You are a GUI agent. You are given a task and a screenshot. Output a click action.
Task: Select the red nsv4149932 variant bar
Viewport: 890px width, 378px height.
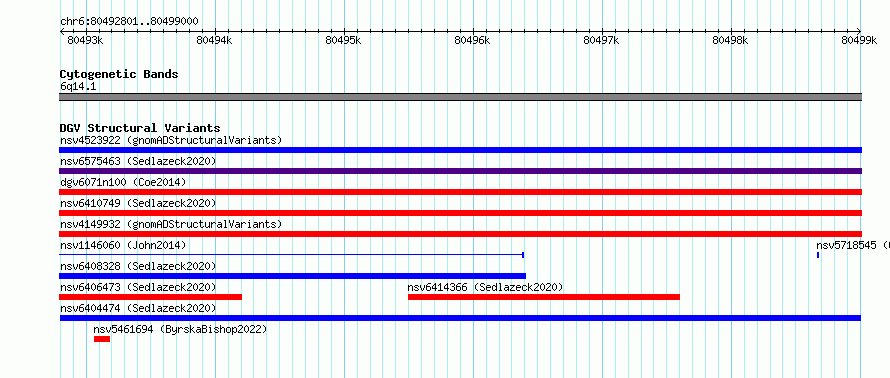coord(460,234)
